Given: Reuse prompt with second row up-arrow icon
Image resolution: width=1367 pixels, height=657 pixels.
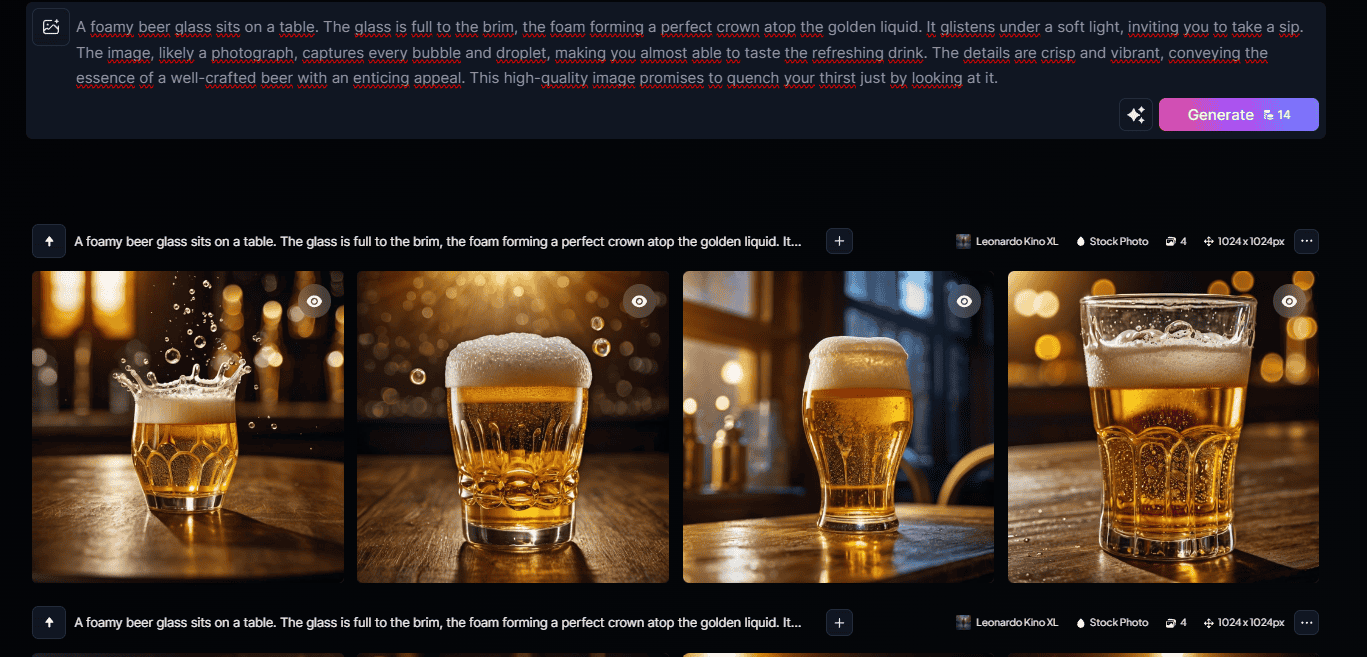Looking at the screenshot, I should 49,622.
